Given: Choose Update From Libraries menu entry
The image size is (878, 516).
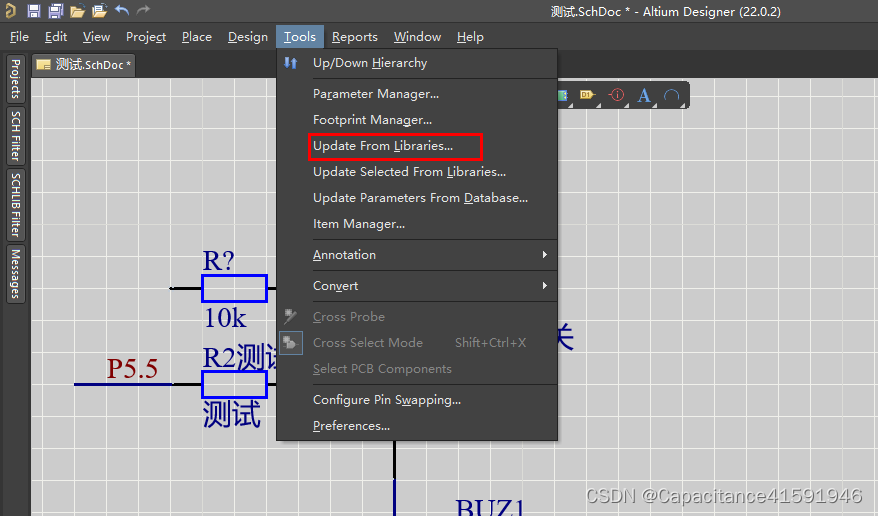Looking at the screenshot, I should pyautogui.click(x=417, y=146).
